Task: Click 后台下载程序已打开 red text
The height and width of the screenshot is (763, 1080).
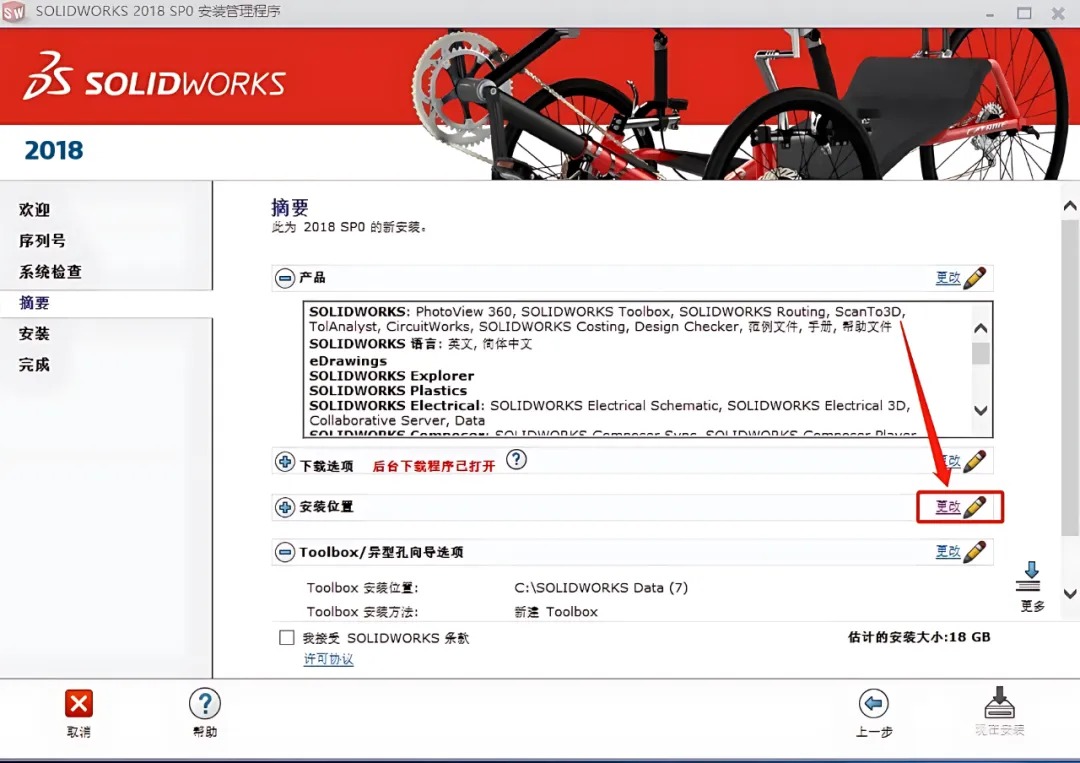Action: coord(434,466)
